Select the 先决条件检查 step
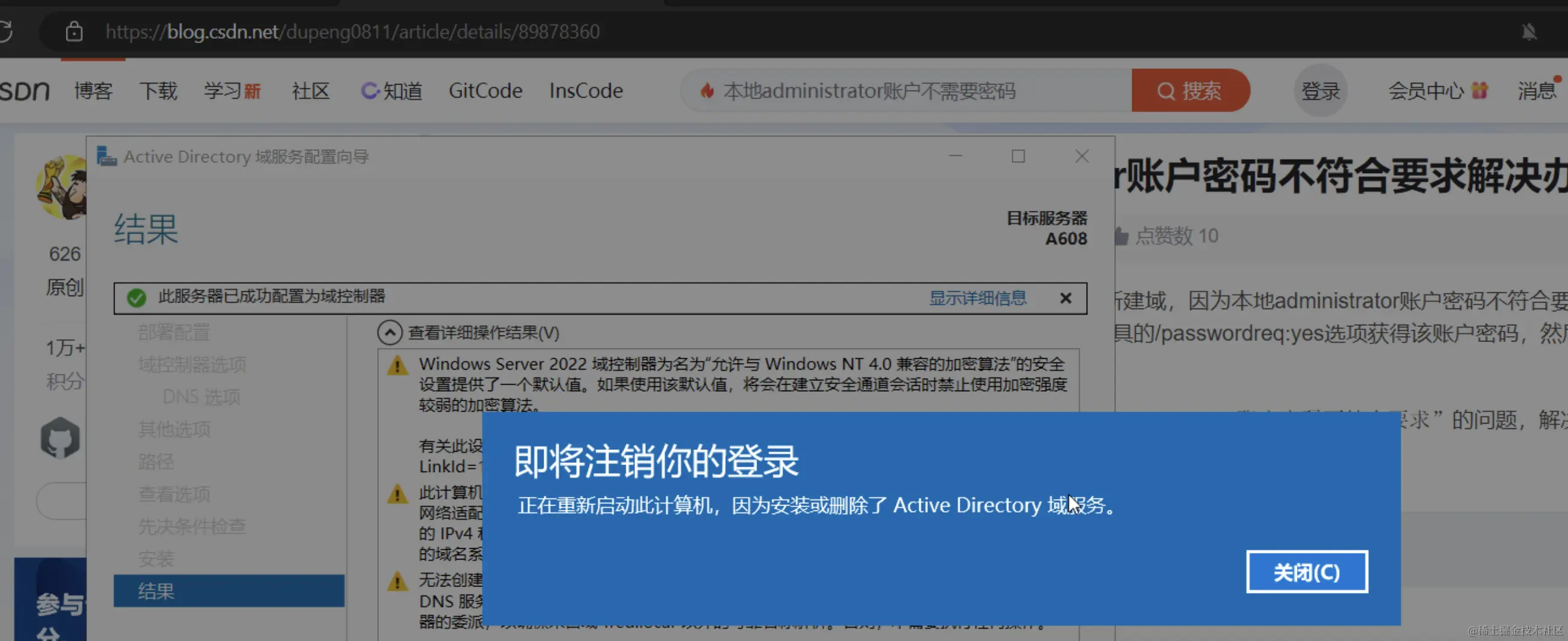The width and height of the screenshot is (1568, 641). pos(191,527)
